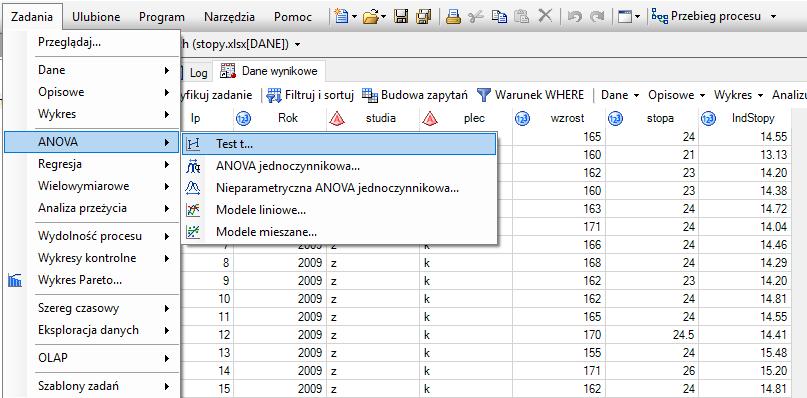Screen dimensions: 807x398
Task: Open the Pomoc menu
Action: [292, 16]
